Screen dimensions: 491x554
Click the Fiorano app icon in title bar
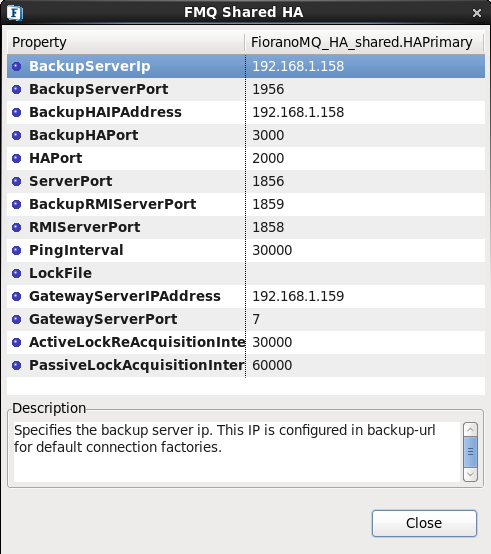click(x=15, y=13)
